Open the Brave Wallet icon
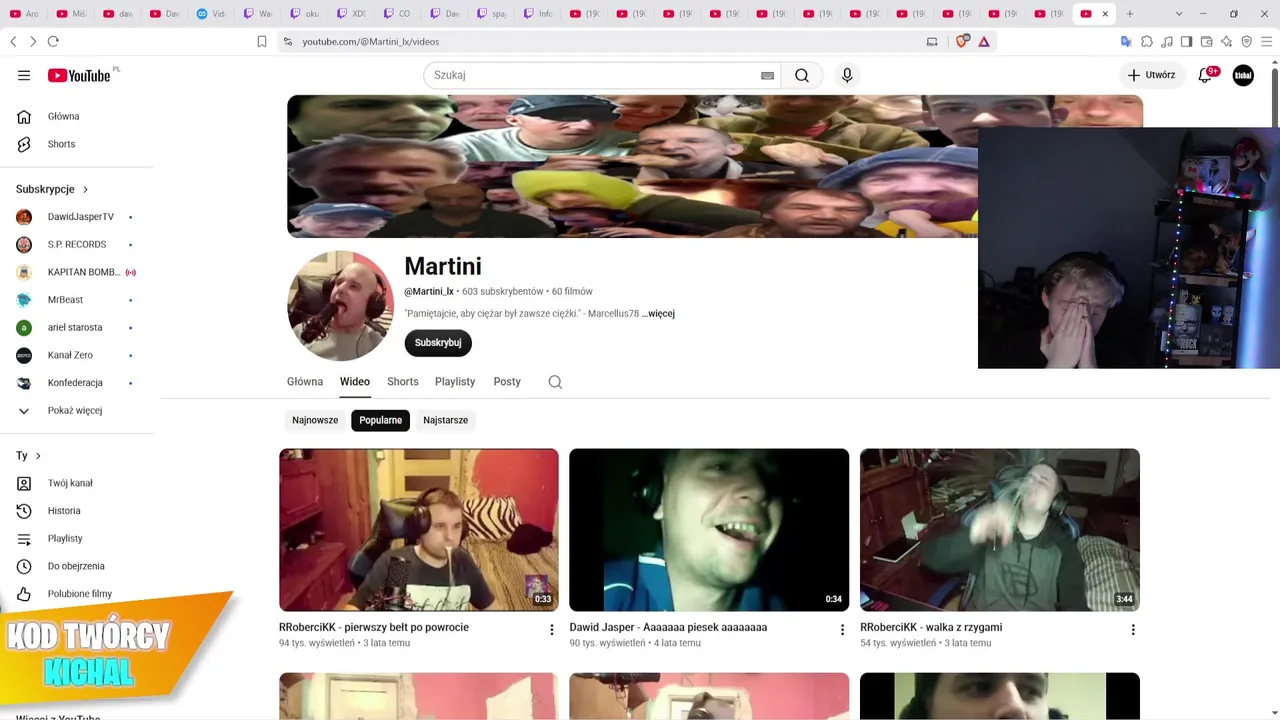This screenshot has height=720, width=1280. (x=1207, y=41)
